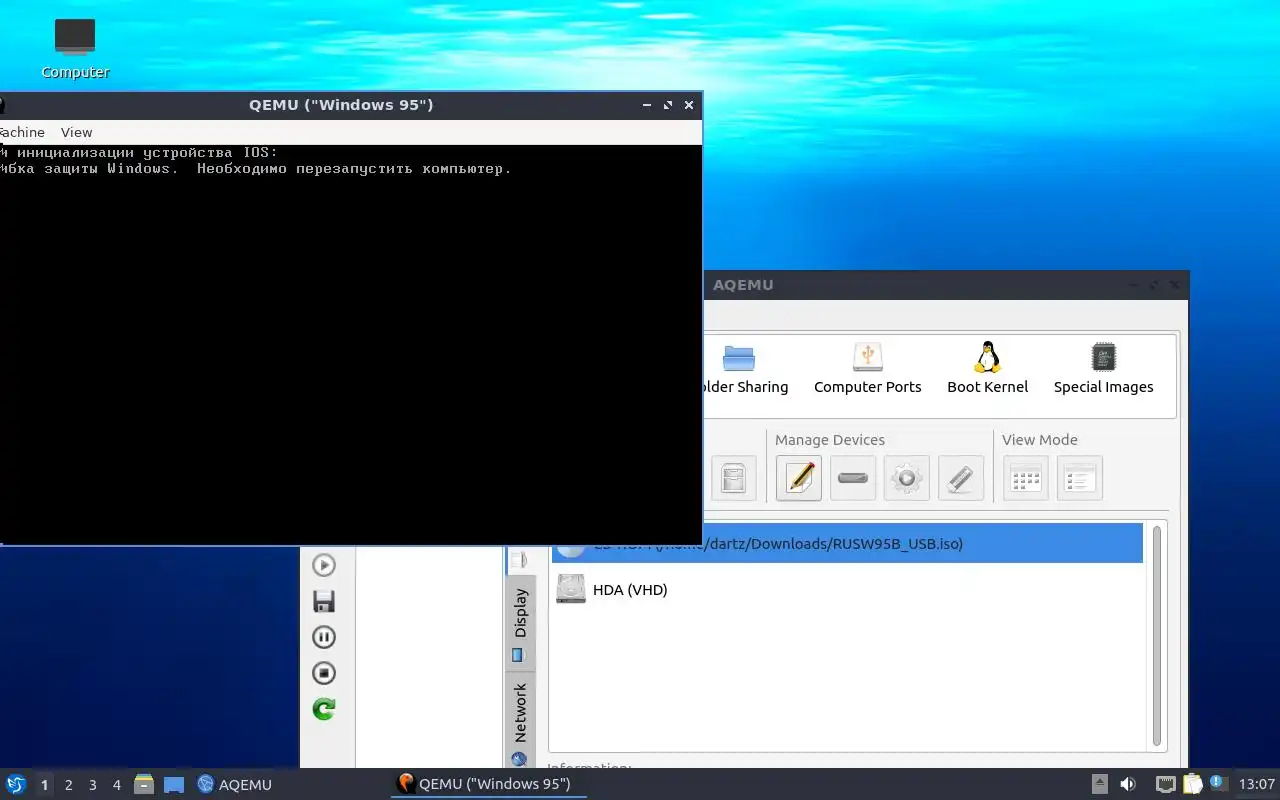Switch to workspace 2
Viewport: 1280px width, 800px height.
(x=68, y=785)
